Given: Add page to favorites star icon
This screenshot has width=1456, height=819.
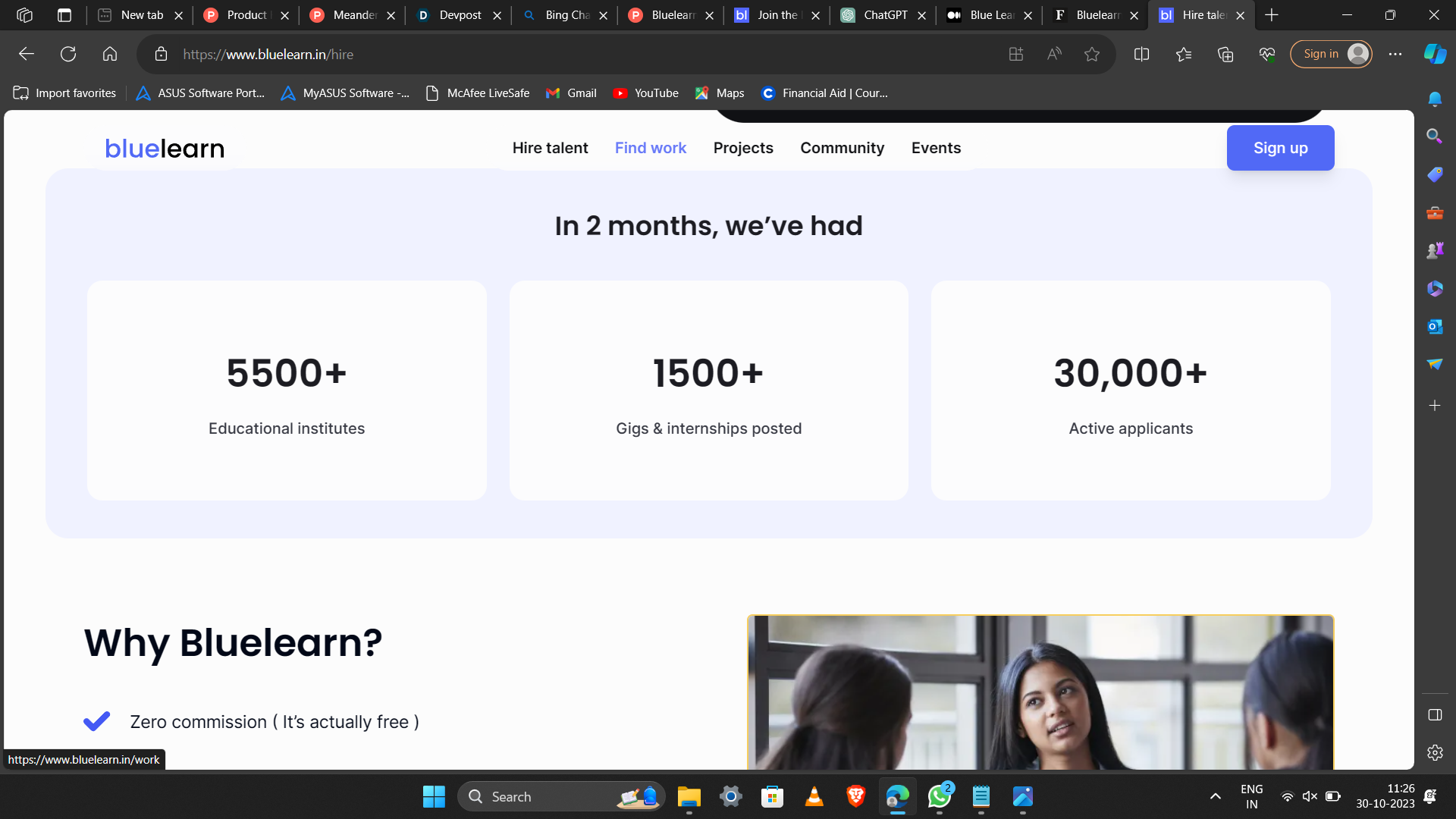Looking at the screenshot, I should coord(1092,54).
